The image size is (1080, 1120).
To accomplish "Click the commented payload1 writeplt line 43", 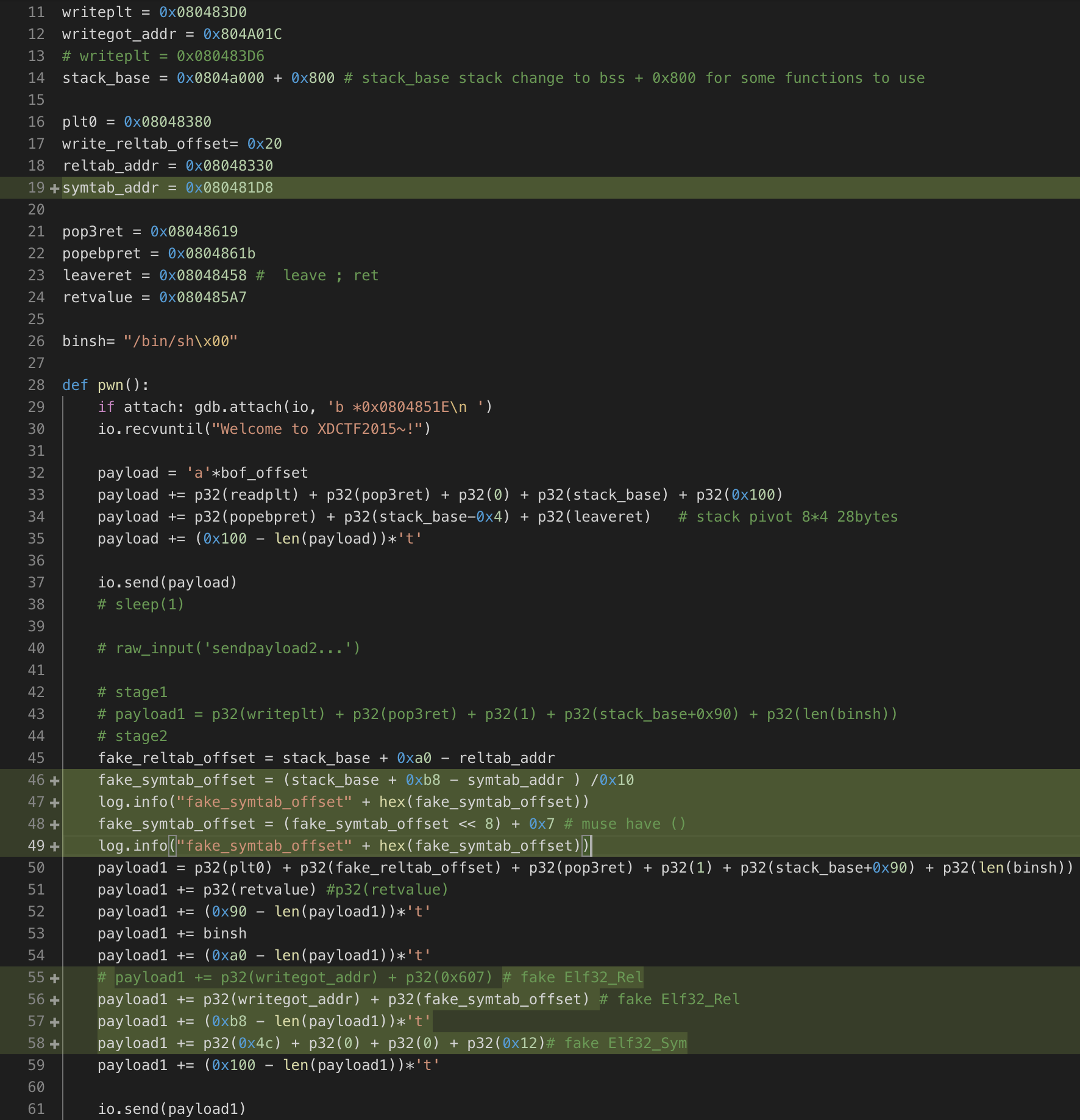I will [498, 714].
